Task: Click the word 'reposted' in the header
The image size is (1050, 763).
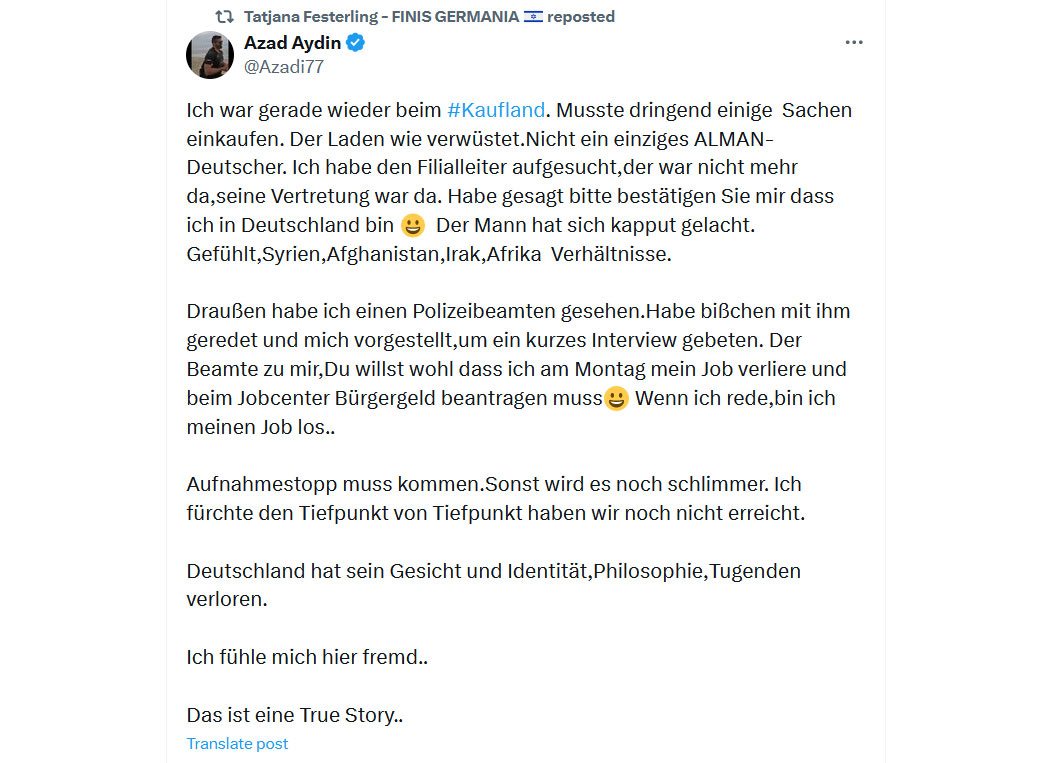Action: tap(581, 17)
